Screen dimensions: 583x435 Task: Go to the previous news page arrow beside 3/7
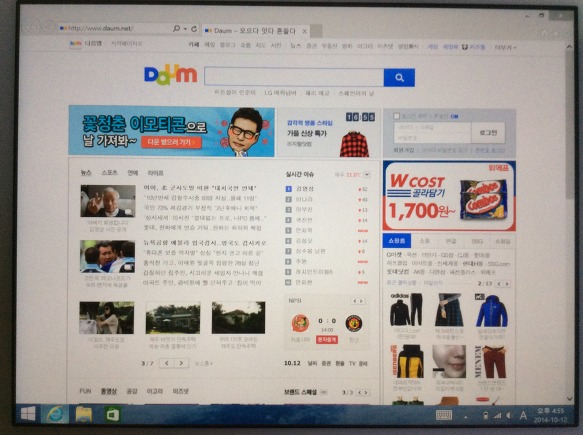(x=167, y=363)
